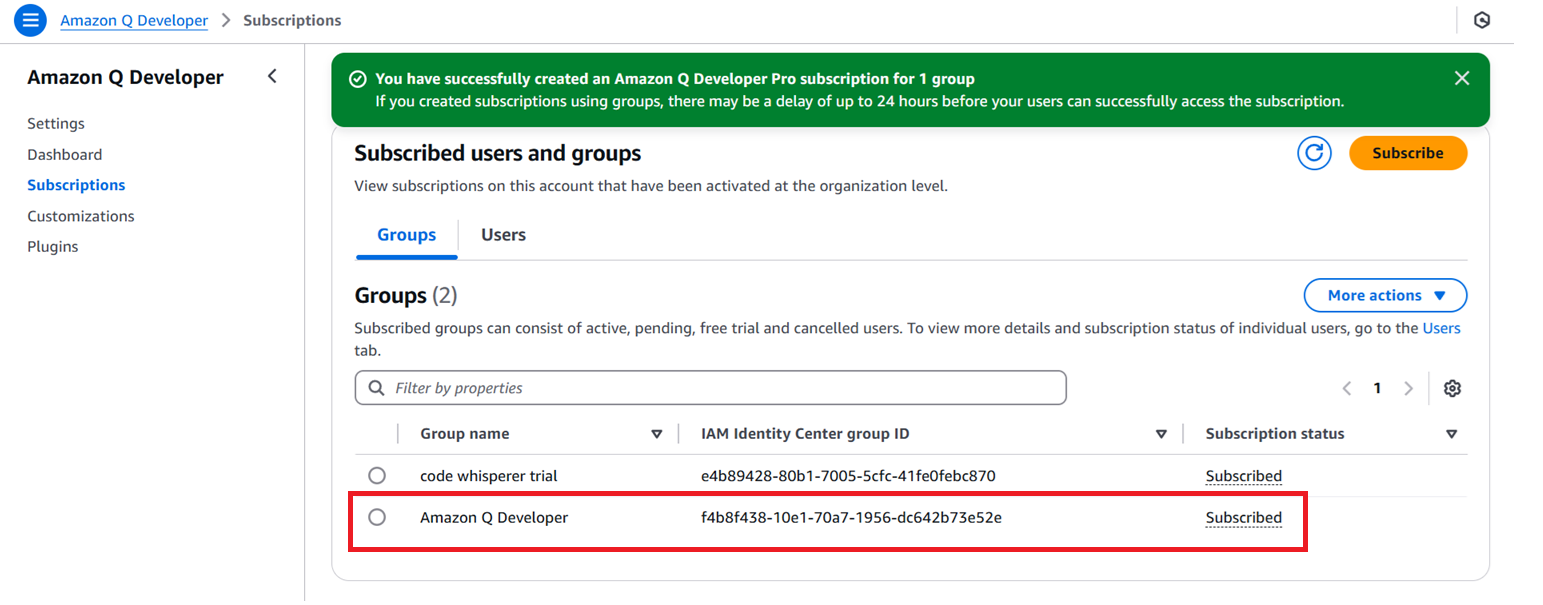Select the code whisperer trial group radio button
The image size is (1543, 605).
[x=377, y=475]
